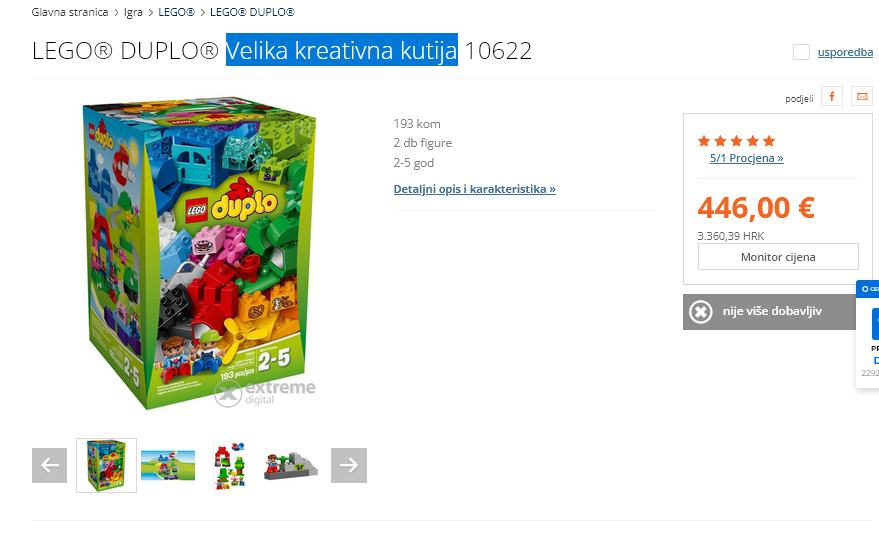Click the five-star rating icons
The height and width of the screenshot is (535, 879).
coord(737,141)
